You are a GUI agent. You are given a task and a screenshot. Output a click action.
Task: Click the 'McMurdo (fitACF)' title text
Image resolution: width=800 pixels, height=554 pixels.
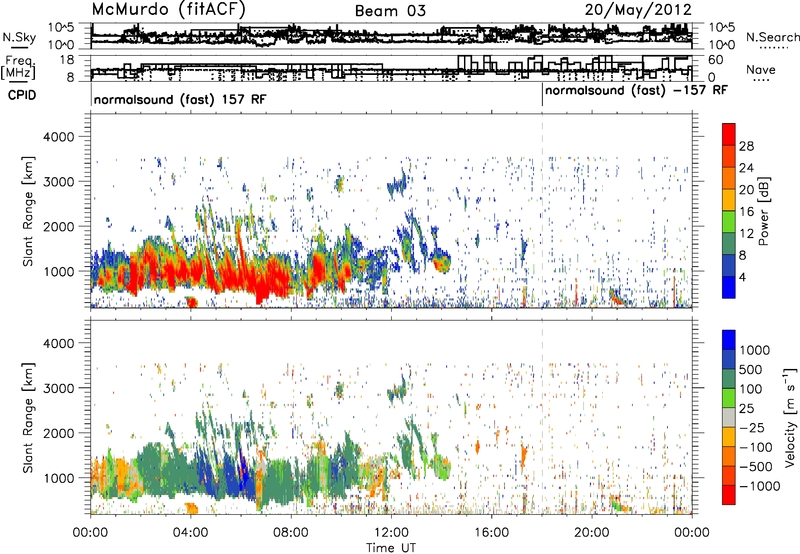pos(168,10)
